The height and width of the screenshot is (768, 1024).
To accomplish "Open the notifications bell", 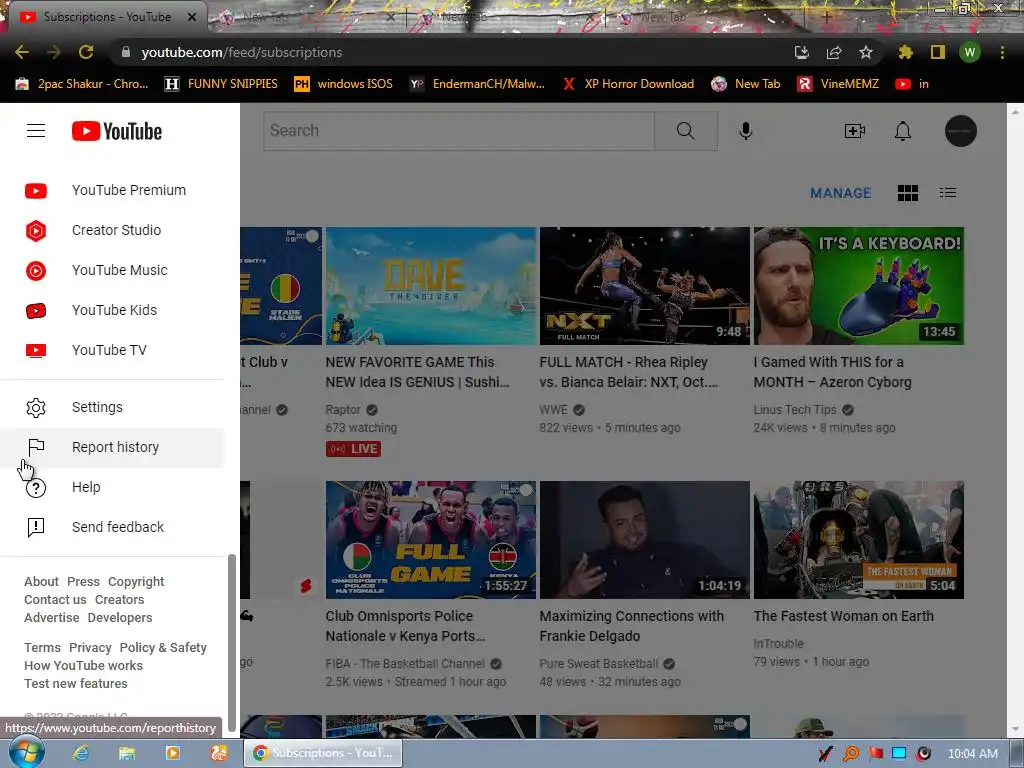I will pyautogui.click(x=903, y=131).
